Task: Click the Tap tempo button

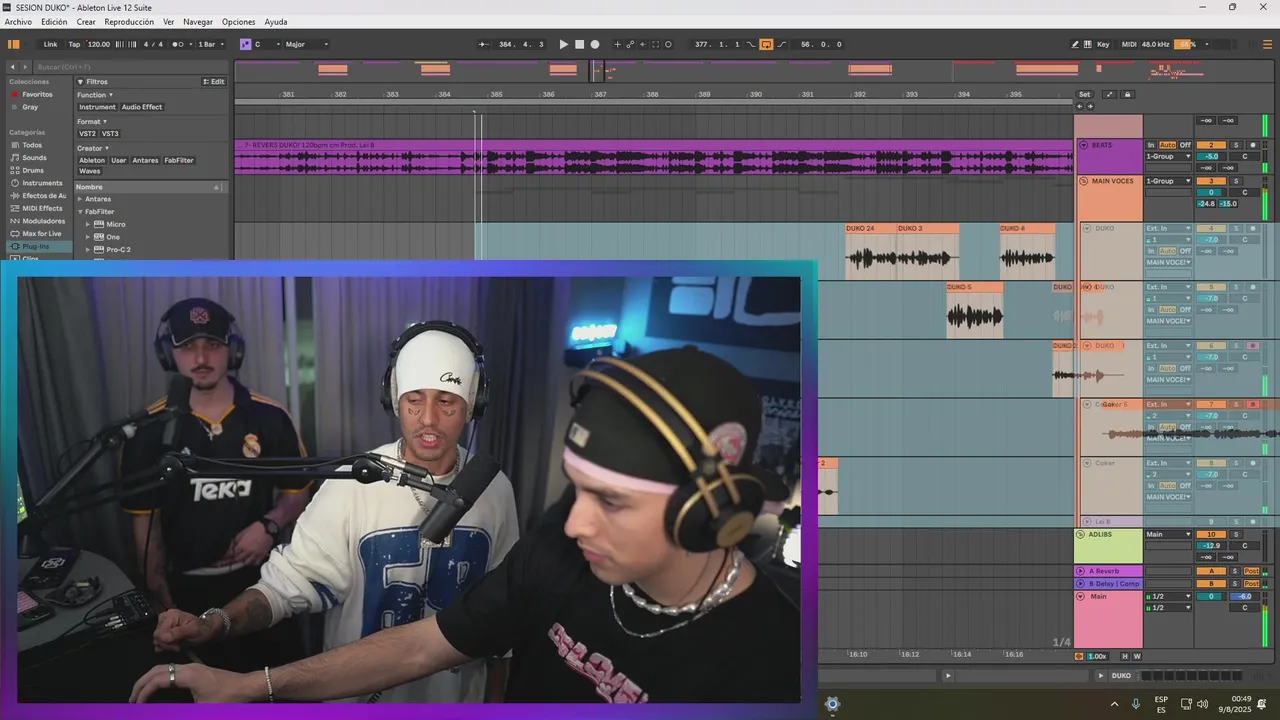Action: point(74,44)
